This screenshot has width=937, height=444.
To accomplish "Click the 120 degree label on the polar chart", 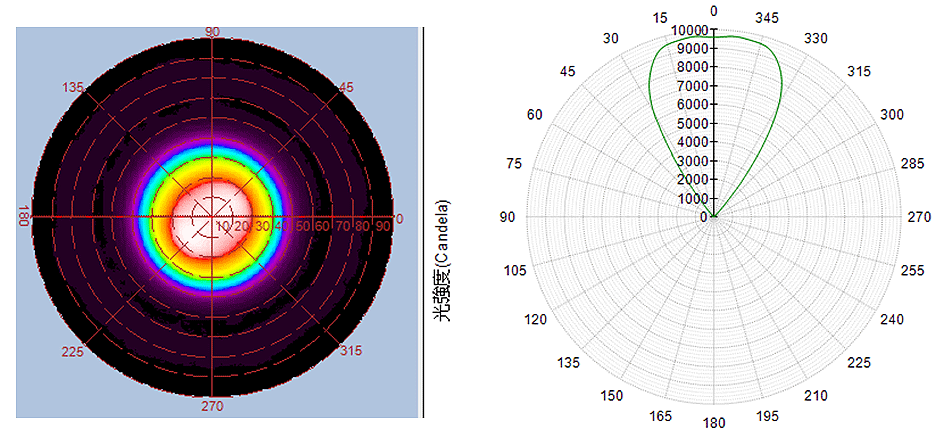I will click(x=537, y=320).
